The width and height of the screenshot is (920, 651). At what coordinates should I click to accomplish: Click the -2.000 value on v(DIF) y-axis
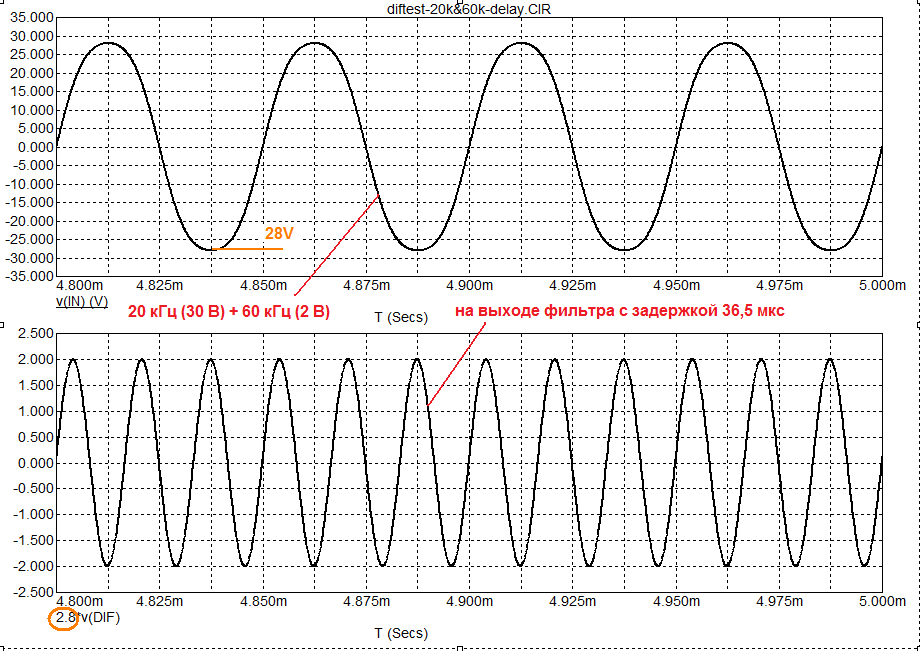[x=32, y=566]
